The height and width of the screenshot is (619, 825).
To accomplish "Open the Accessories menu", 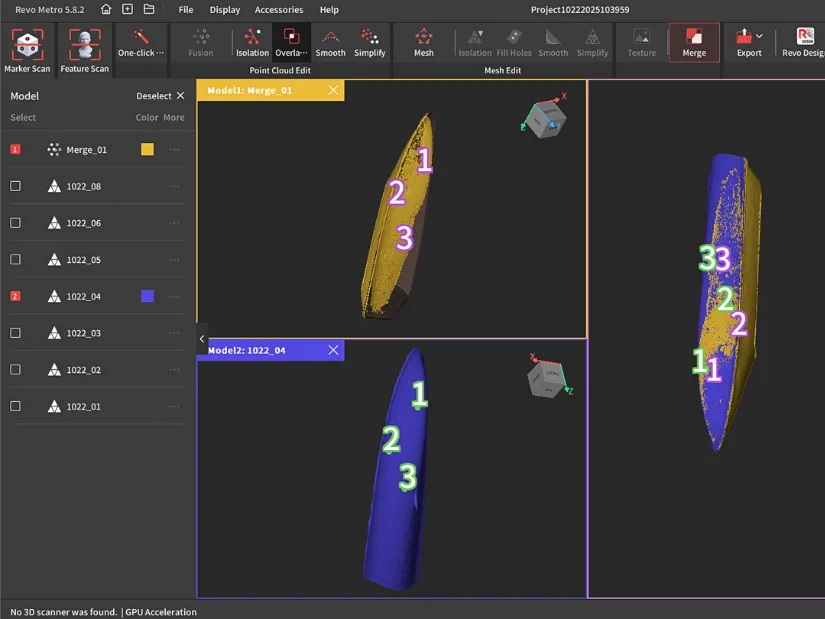I will click(x=279, y=9).
